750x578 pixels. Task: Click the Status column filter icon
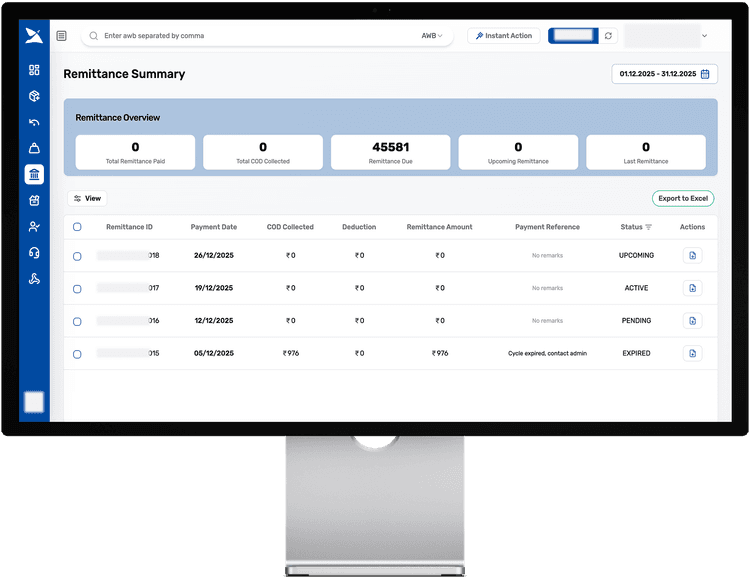[x=649, y=227]
